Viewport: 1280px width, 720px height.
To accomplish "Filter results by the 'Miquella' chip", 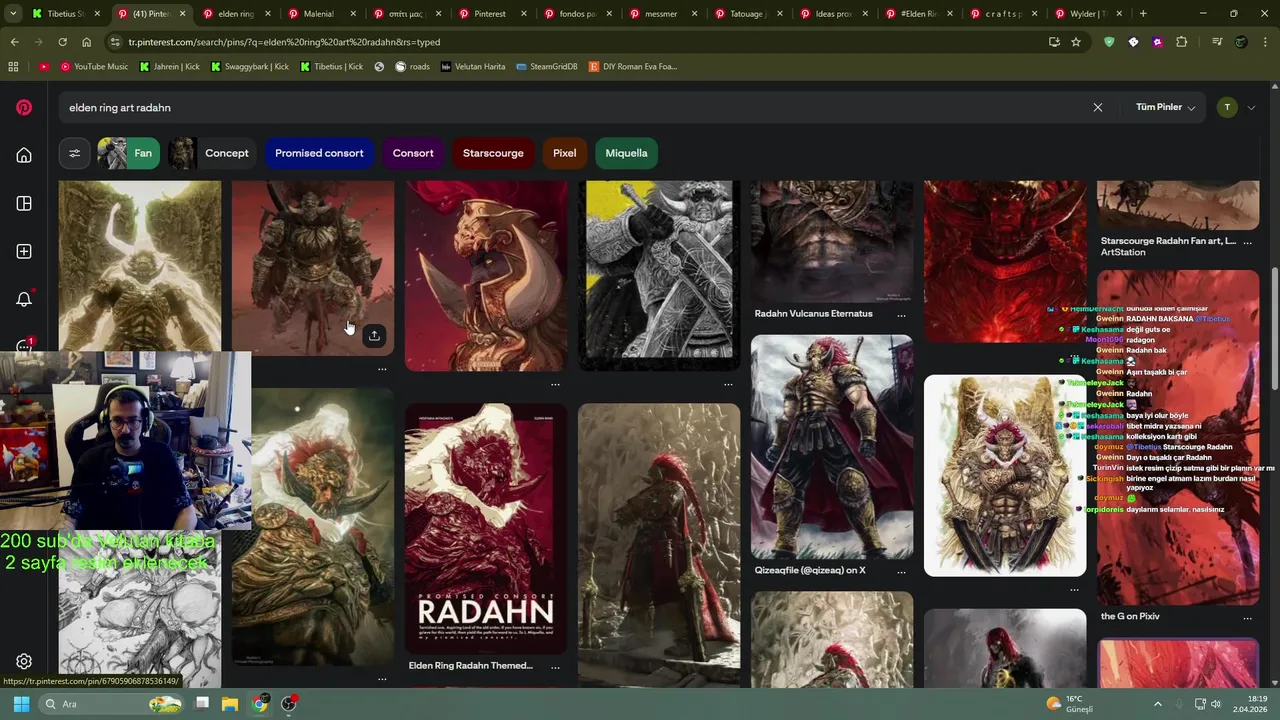I will coord(627,153).
